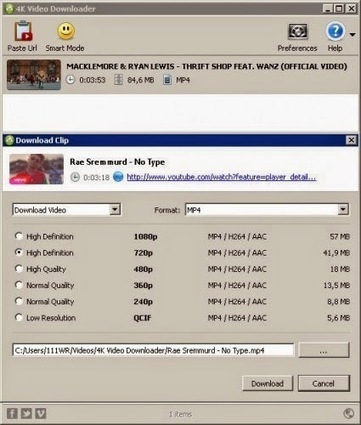361x425 pixels.
Task: Select the QCIF Low Resolution option
Action: [19, 317]
